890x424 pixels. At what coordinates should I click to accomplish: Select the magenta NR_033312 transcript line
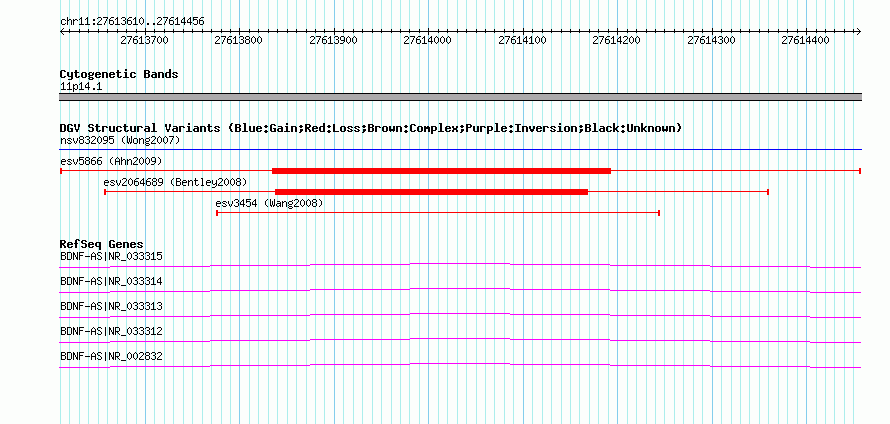pos(460,341)
